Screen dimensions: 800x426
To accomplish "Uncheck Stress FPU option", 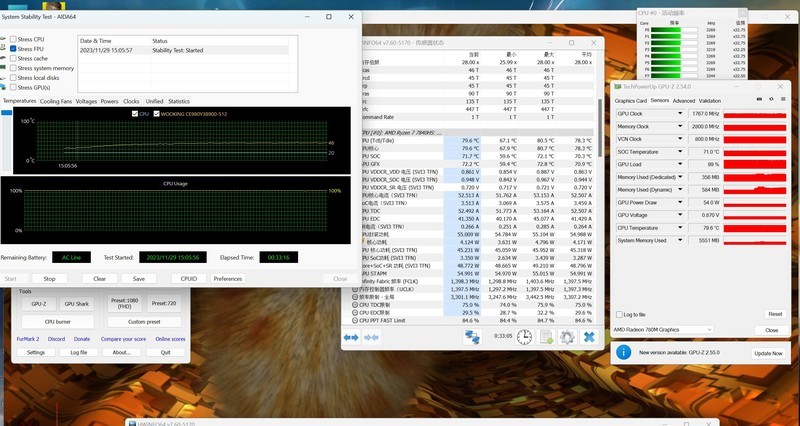I will [13, 48].
